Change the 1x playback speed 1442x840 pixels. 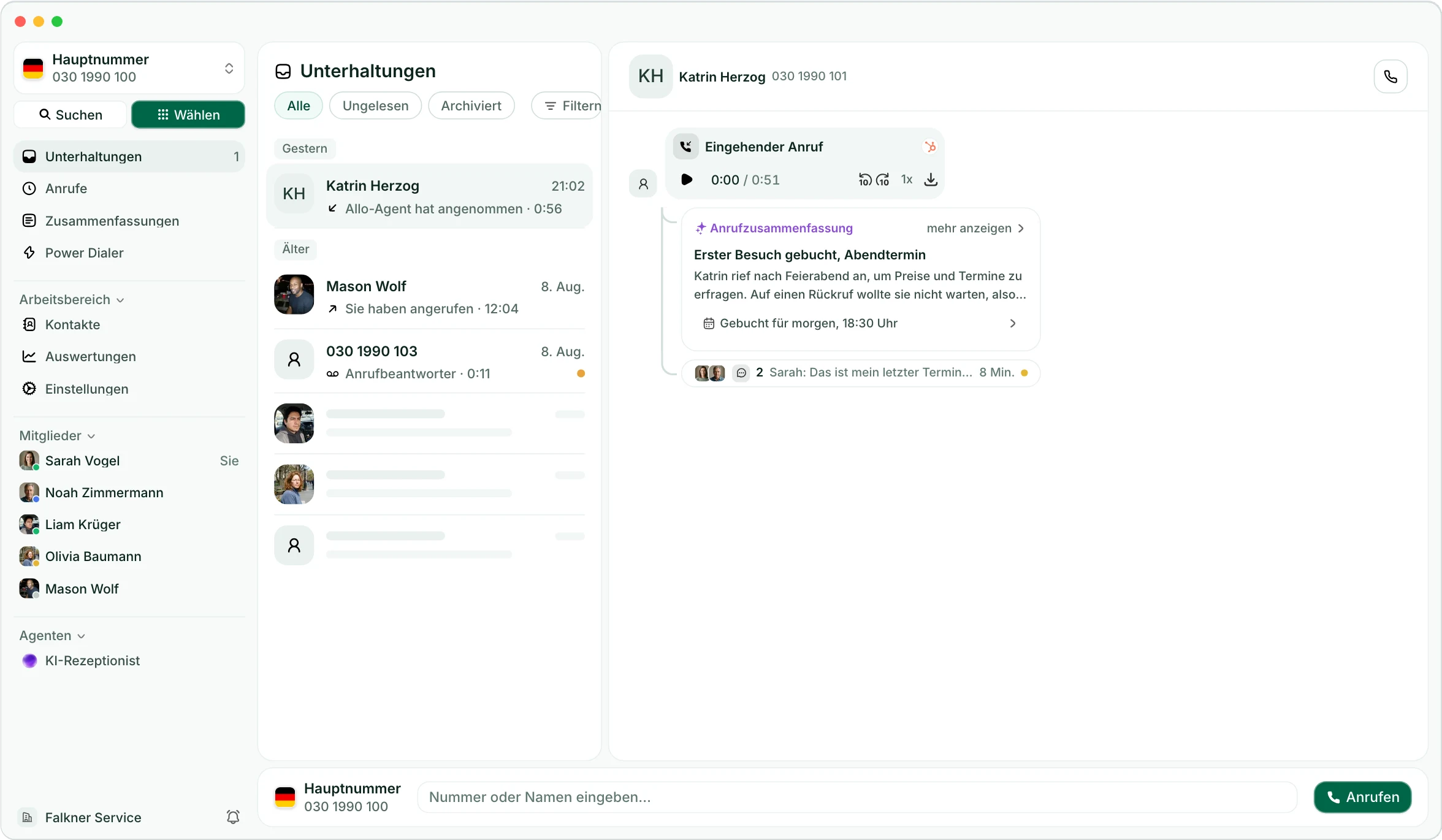point(907,180)
